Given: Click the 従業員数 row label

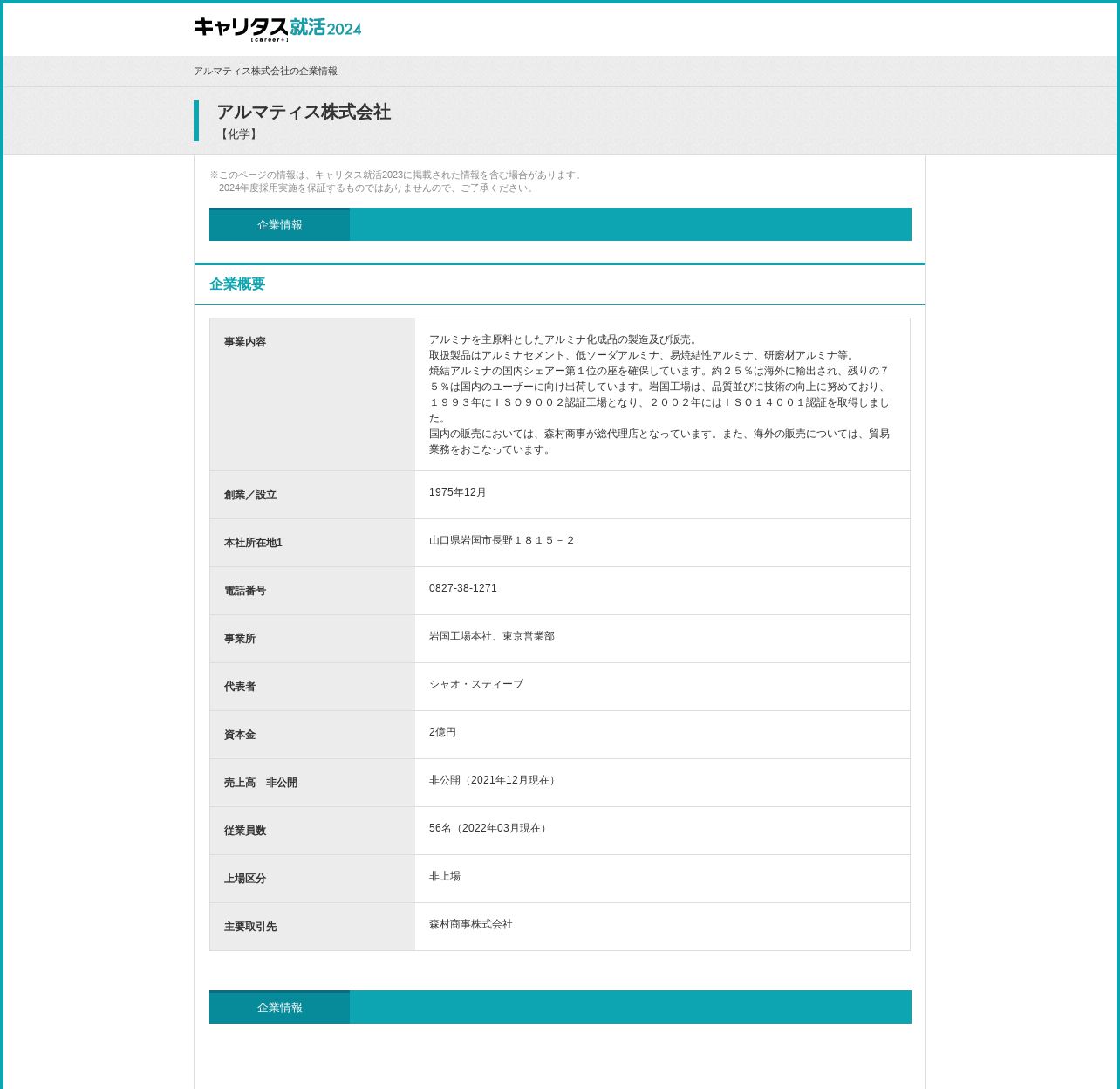Looking at the screenshot, I should click(245, 831).
